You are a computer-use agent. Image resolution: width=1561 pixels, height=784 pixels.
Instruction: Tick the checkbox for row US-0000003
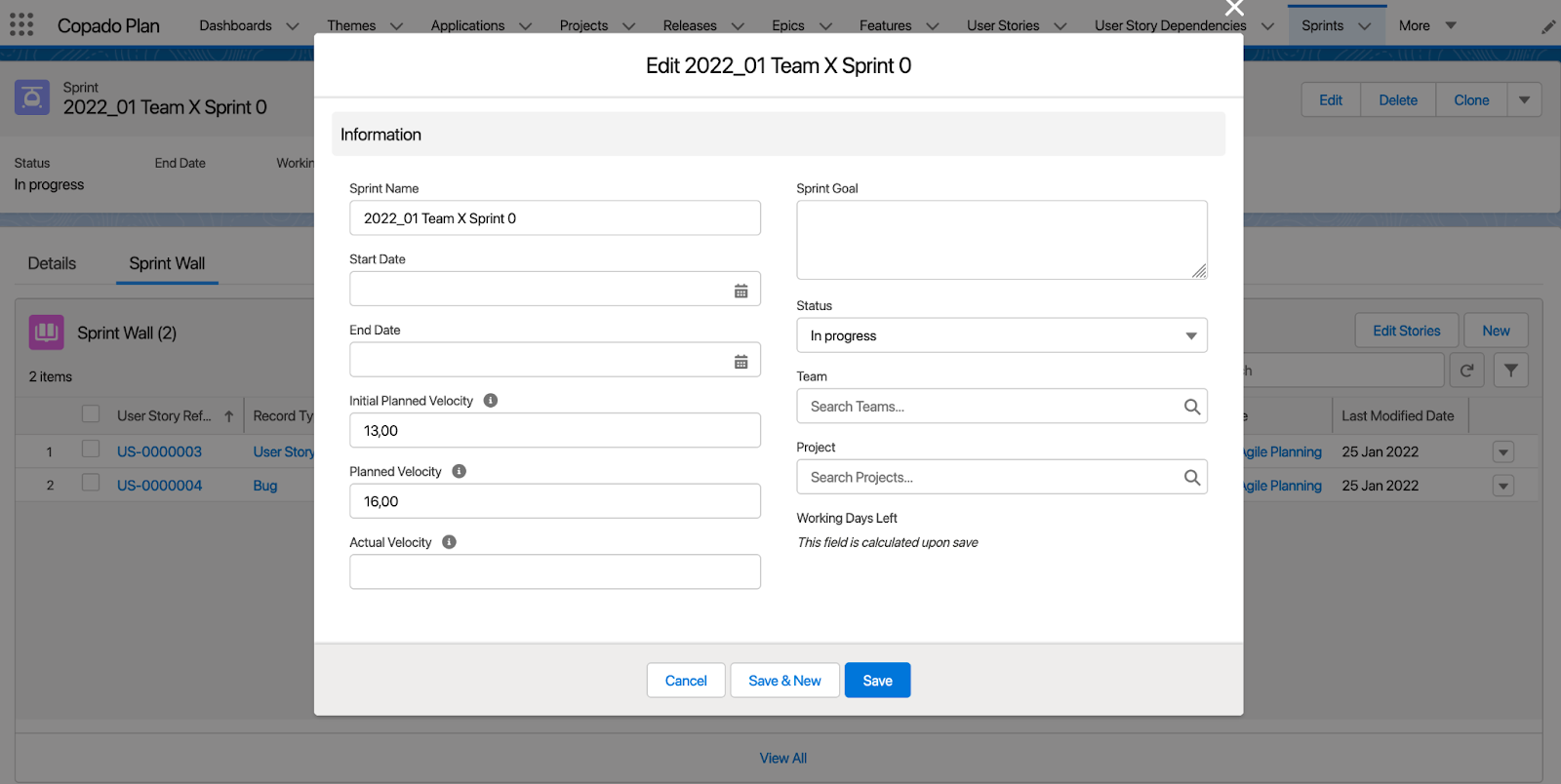click(x=91, y=450)
